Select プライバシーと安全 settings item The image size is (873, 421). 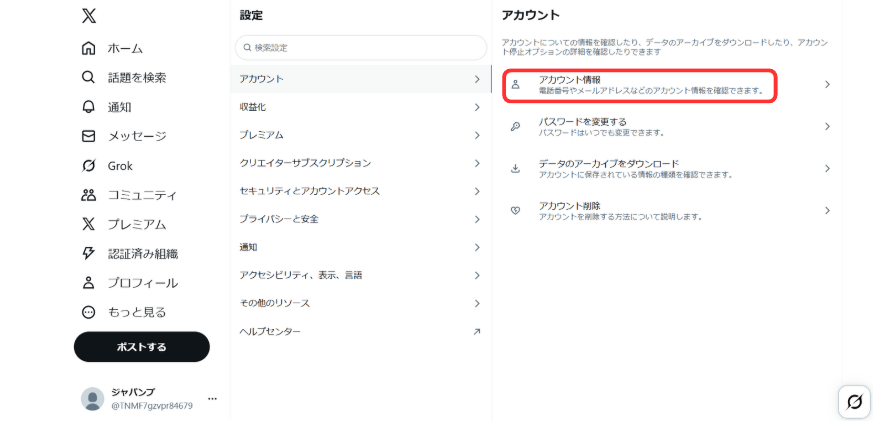coord(361,219)
